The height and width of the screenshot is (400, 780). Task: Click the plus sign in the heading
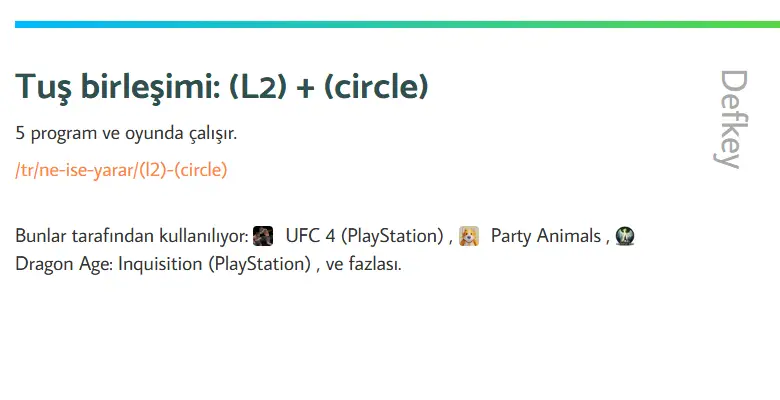(x=305, y=88)
